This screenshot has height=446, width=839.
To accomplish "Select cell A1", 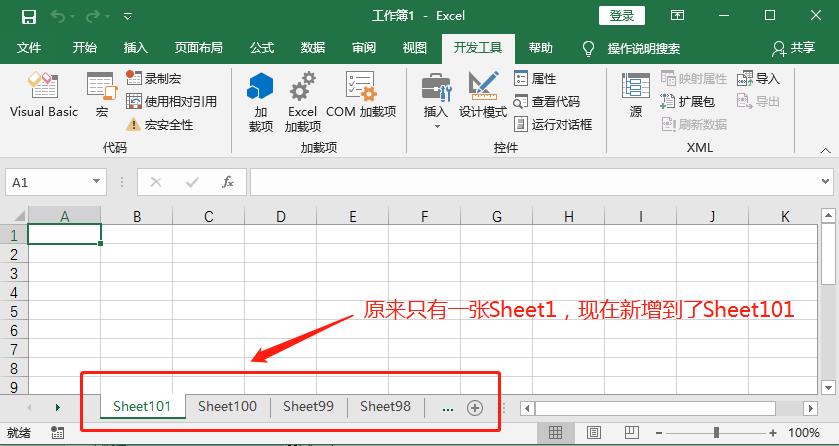I will pos(64,234).
